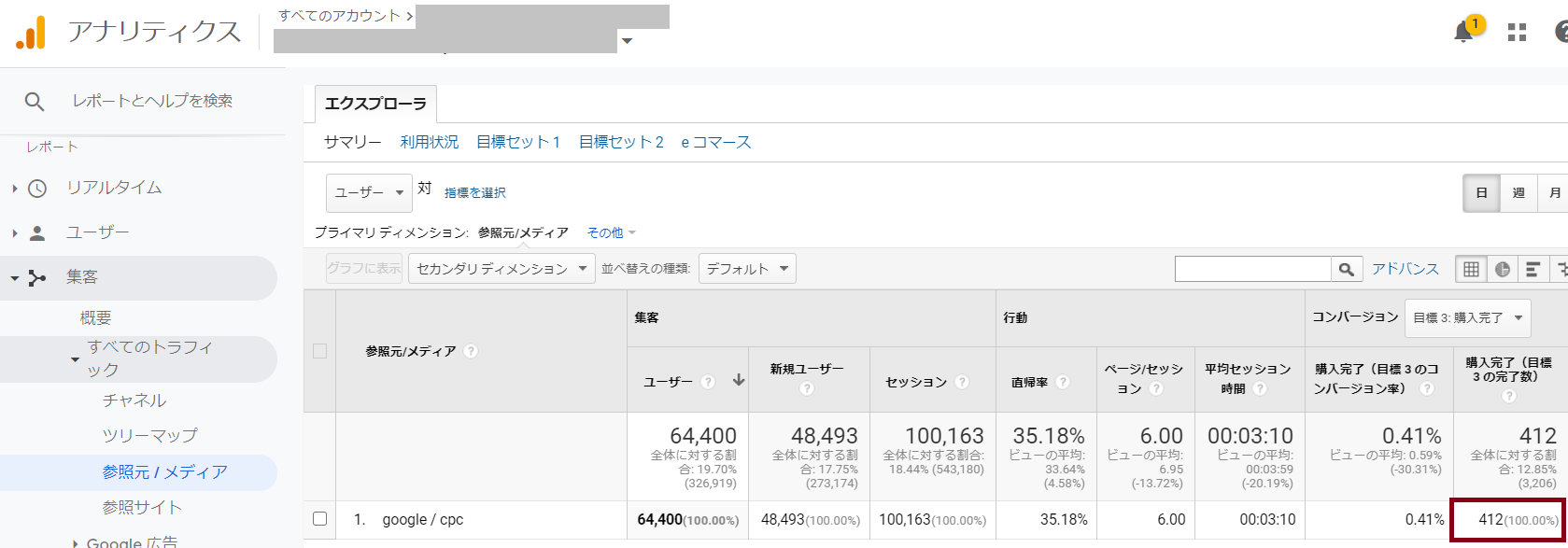Select the 日 (day) granularity button

click(1481, 193)
